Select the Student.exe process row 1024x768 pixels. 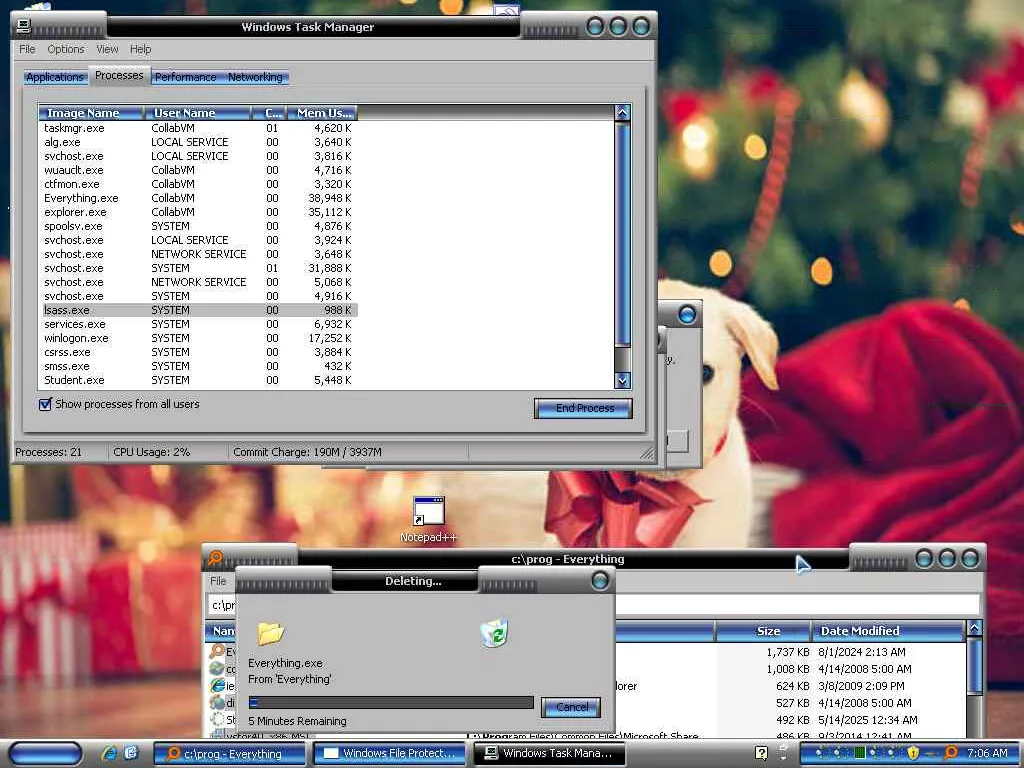[198, 380]
